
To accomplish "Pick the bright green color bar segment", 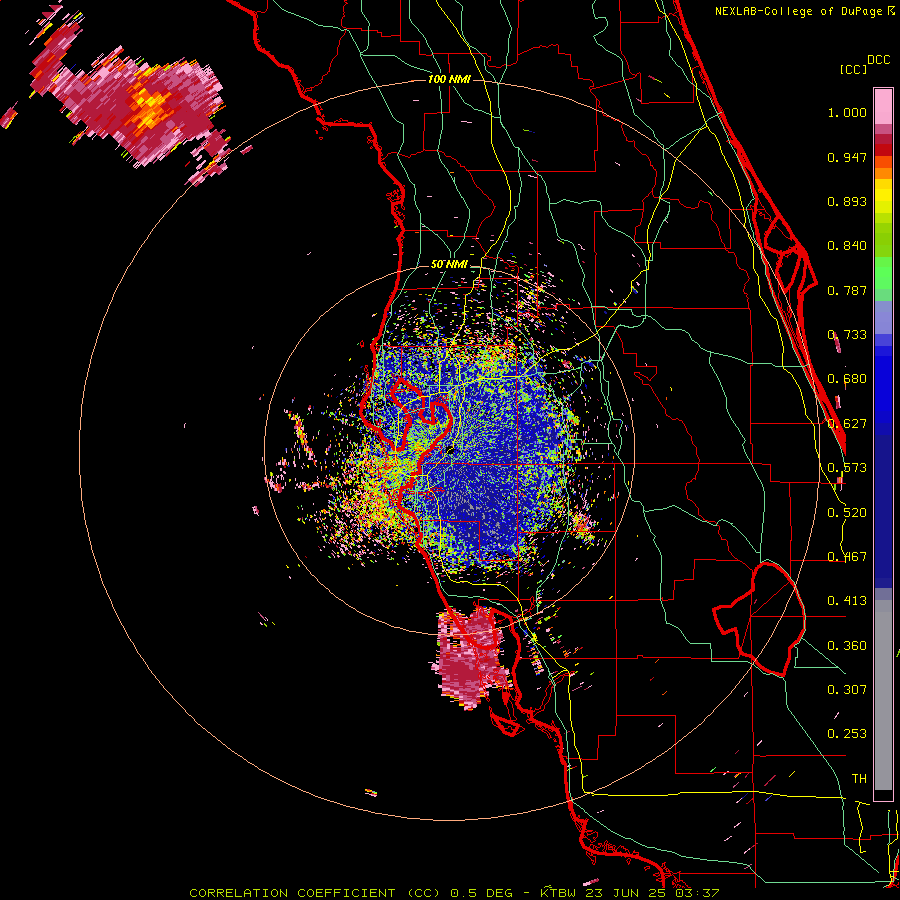I will [x=883, y=273].
